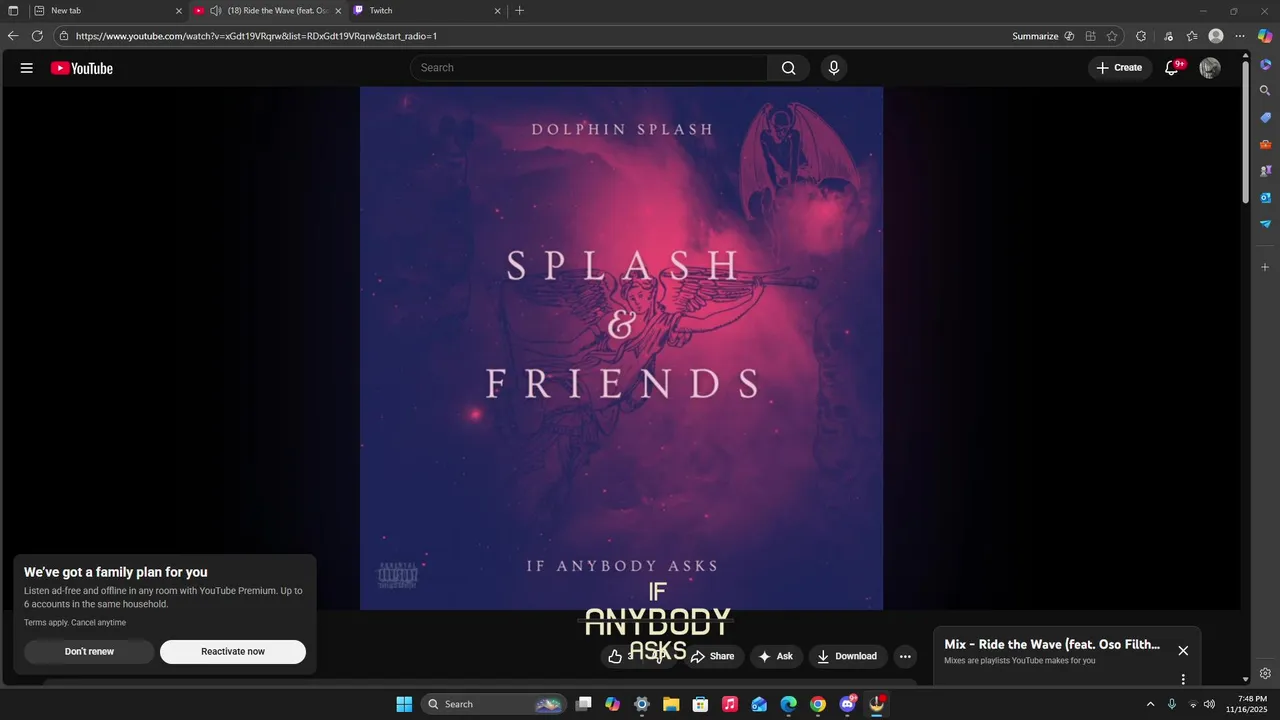Refresh the page in Edge
Screen dimensions: 1280x720
[x=37, y=36]
